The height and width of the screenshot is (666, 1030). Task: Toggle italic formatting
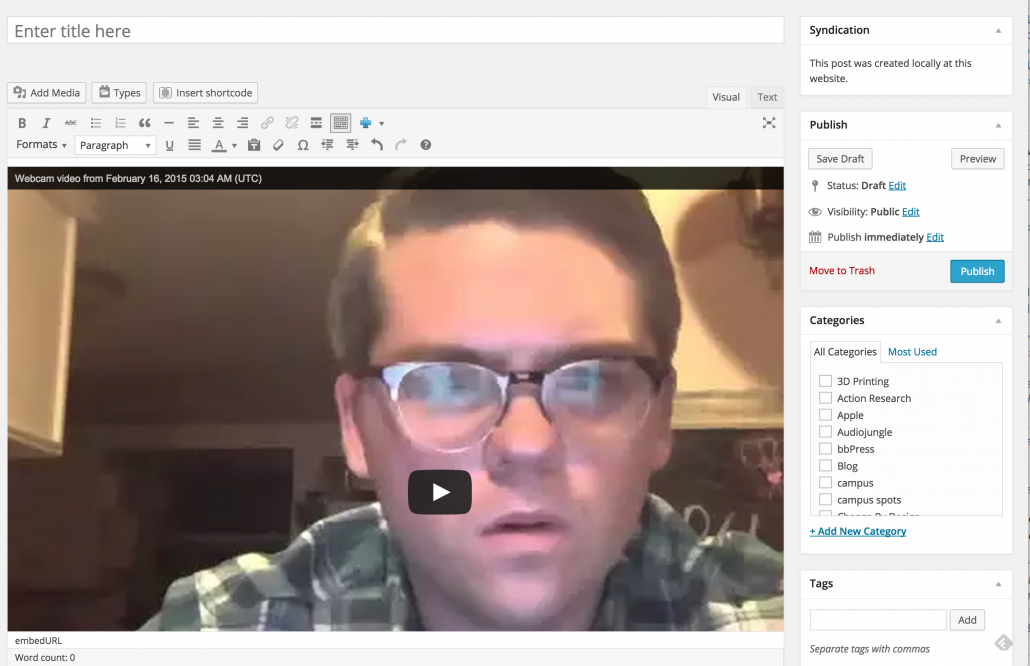46,123
